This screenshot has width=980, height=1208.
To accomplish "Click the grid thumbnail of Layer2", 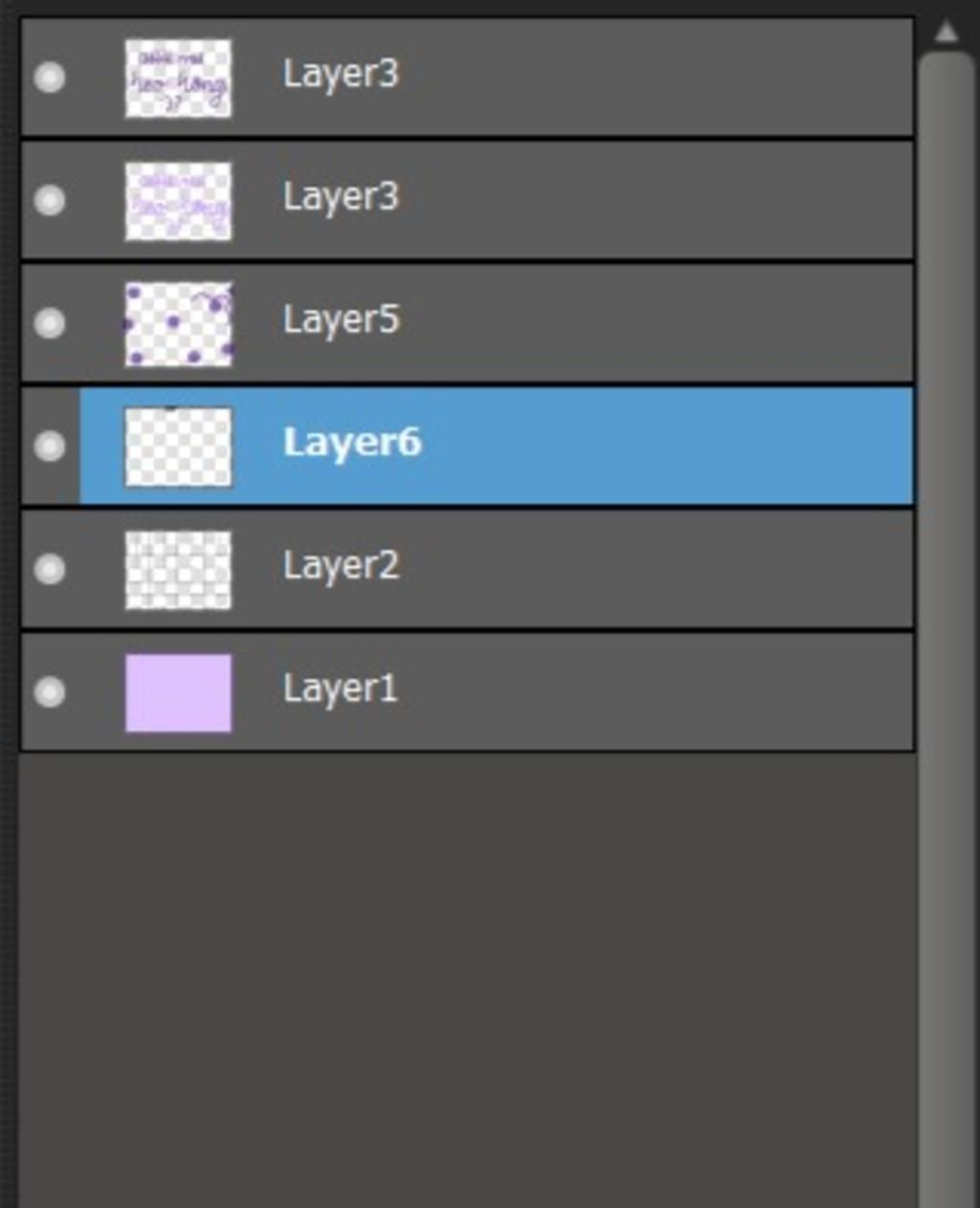I will pyautogui.click(x=178, y=570).
